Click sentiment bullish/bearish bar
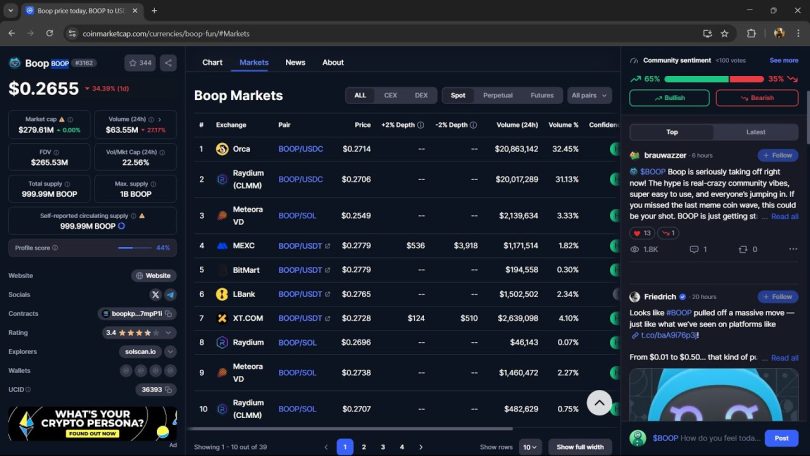Screen dimensions: 810x456 pos(714,79)
